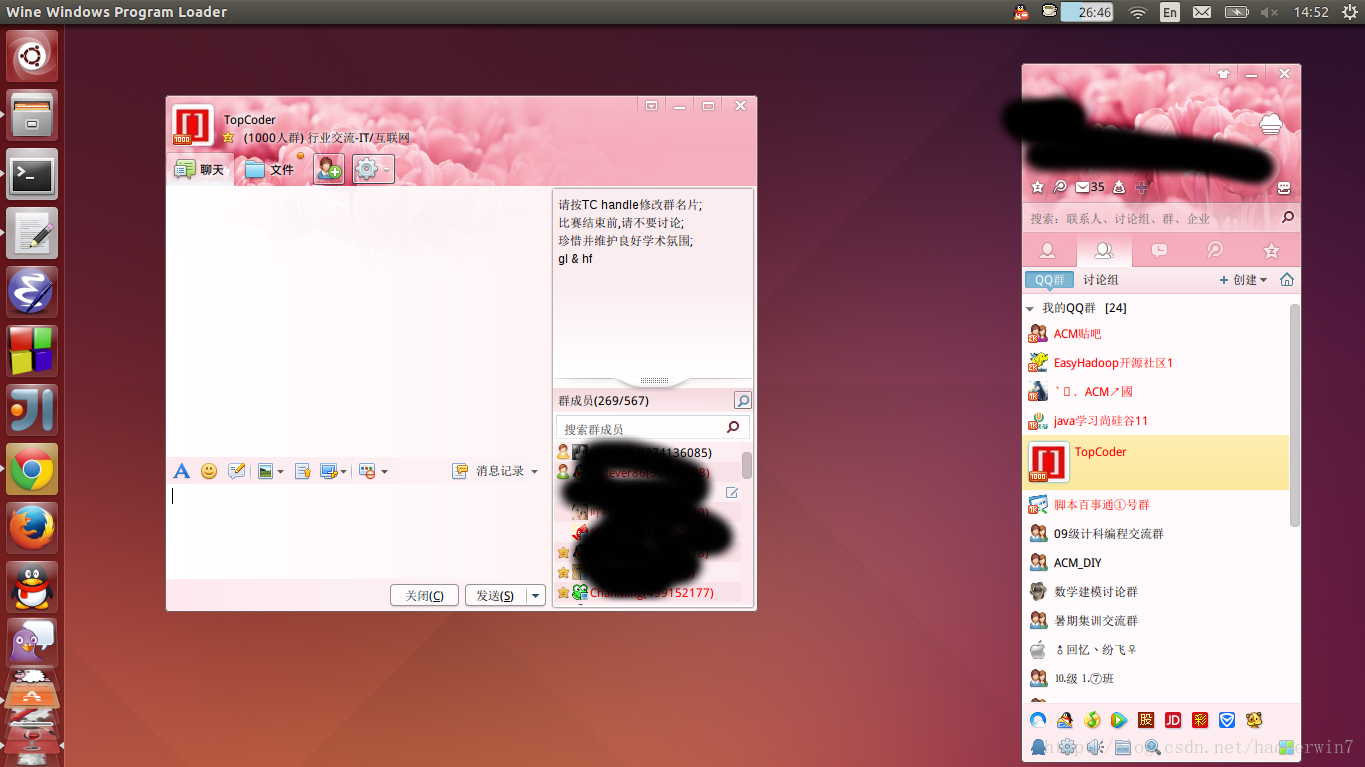Switch to the Qzone star tab
Screen dimensions: 1365x767
pos(1272,250)
